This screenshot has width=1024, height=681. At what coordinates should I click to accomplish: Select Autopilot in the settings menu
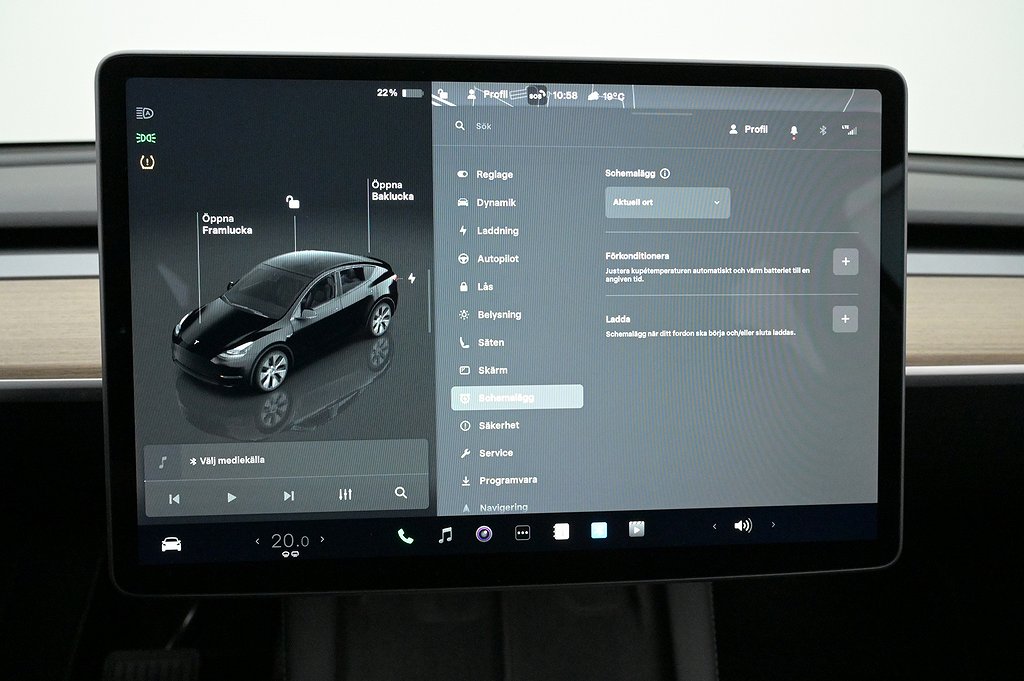pos(497,259)
